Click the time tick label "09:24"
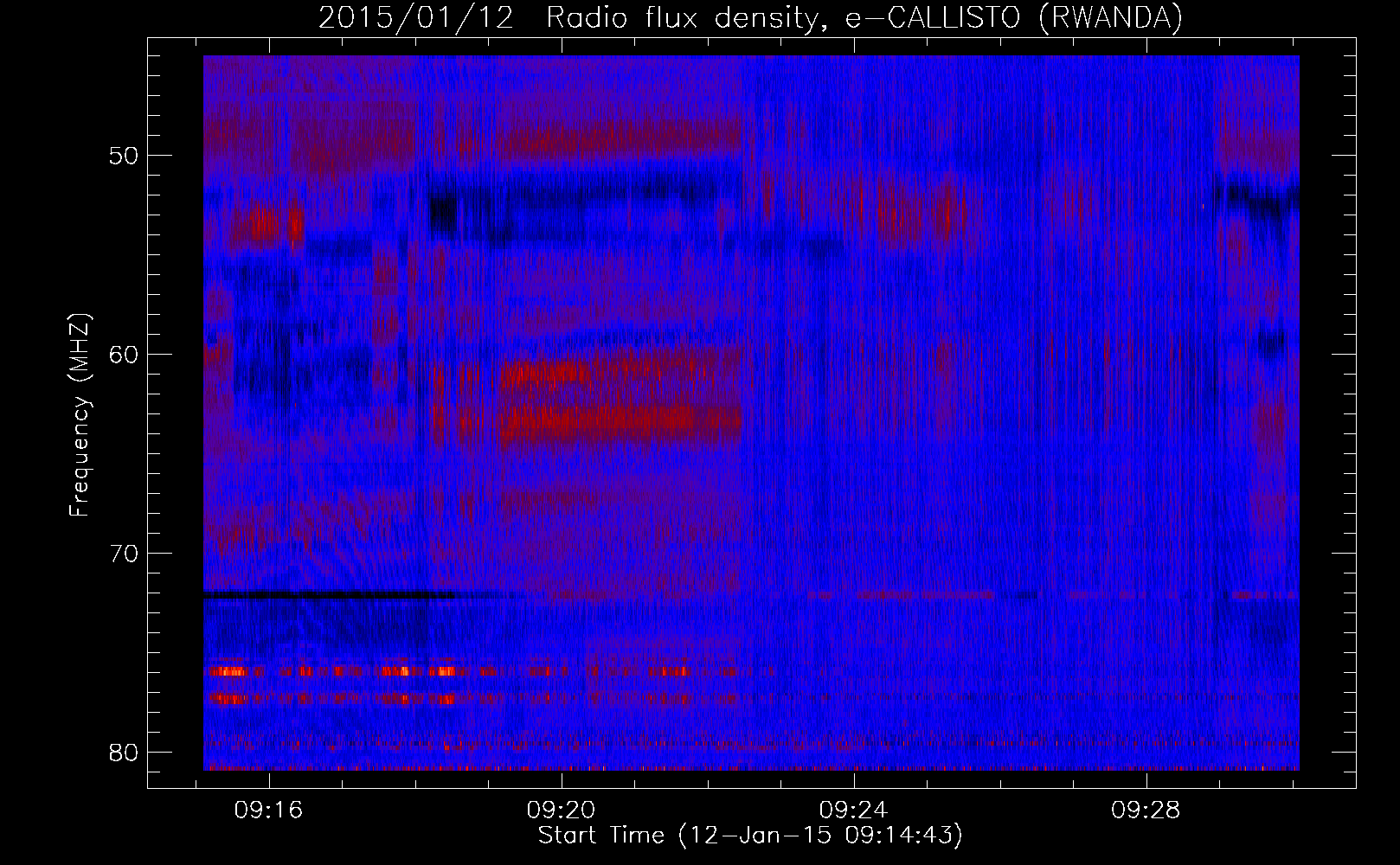Screen dimensions: 1400x865 click(x=854, y=811)
